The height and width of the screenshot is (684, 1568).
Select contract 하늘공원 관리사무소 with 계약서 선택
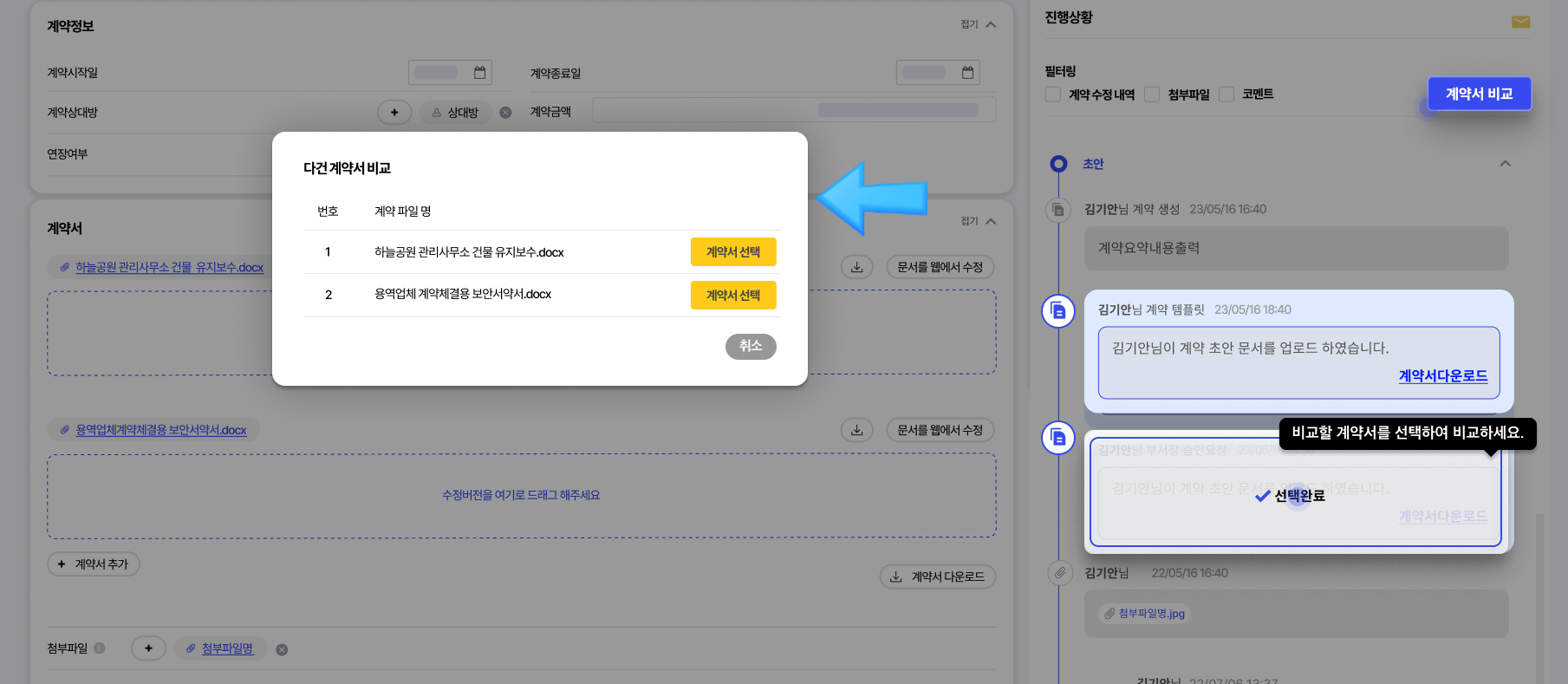pos(733,252)
